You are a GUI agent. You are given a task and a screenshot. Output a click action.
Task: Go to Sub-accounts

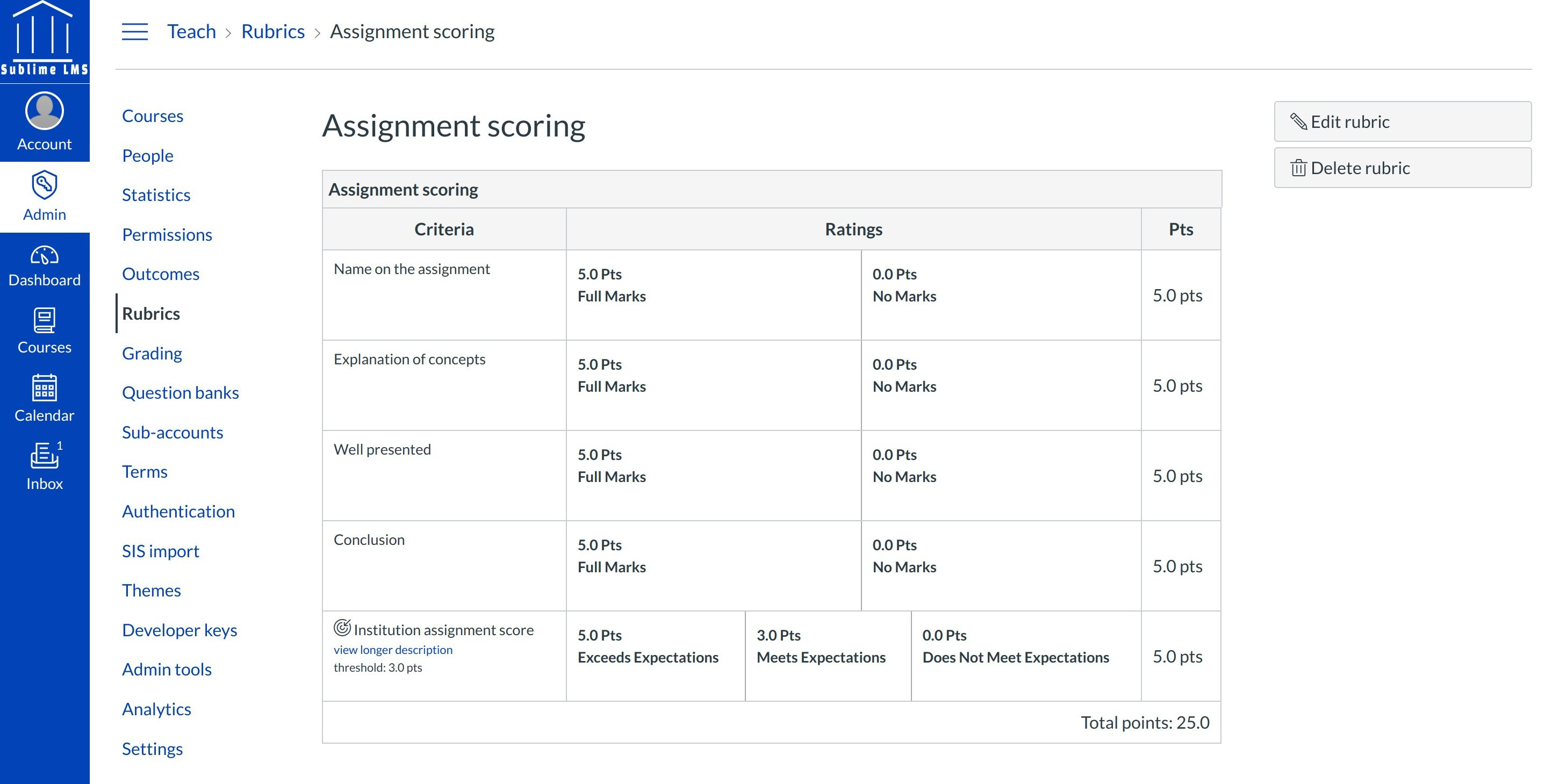pyautogui.click(x=173, y=432)
